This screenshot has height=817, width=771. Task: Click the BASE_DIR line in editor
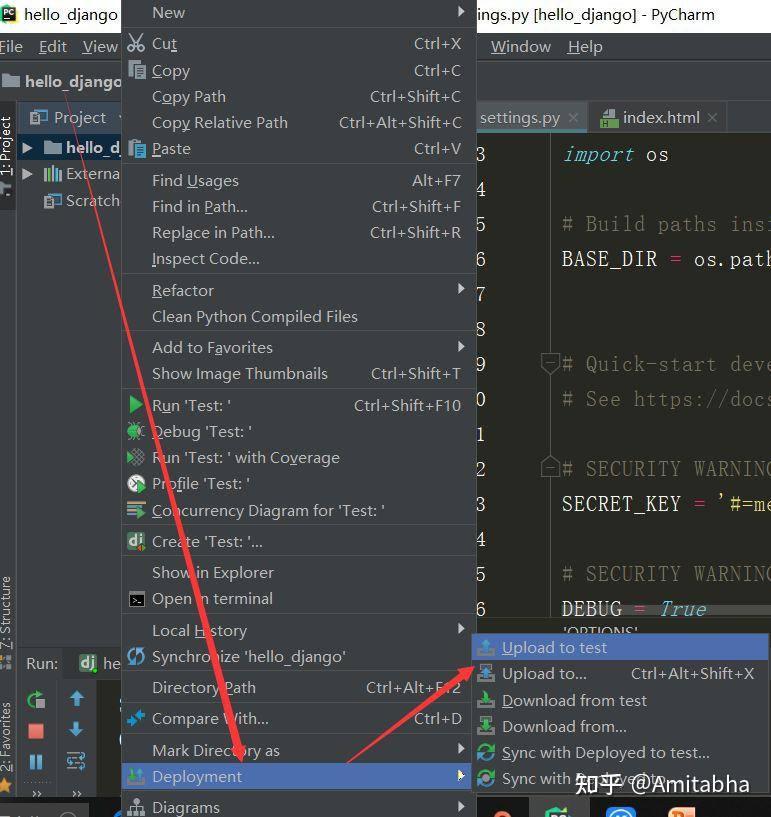(x=666, y=259)
